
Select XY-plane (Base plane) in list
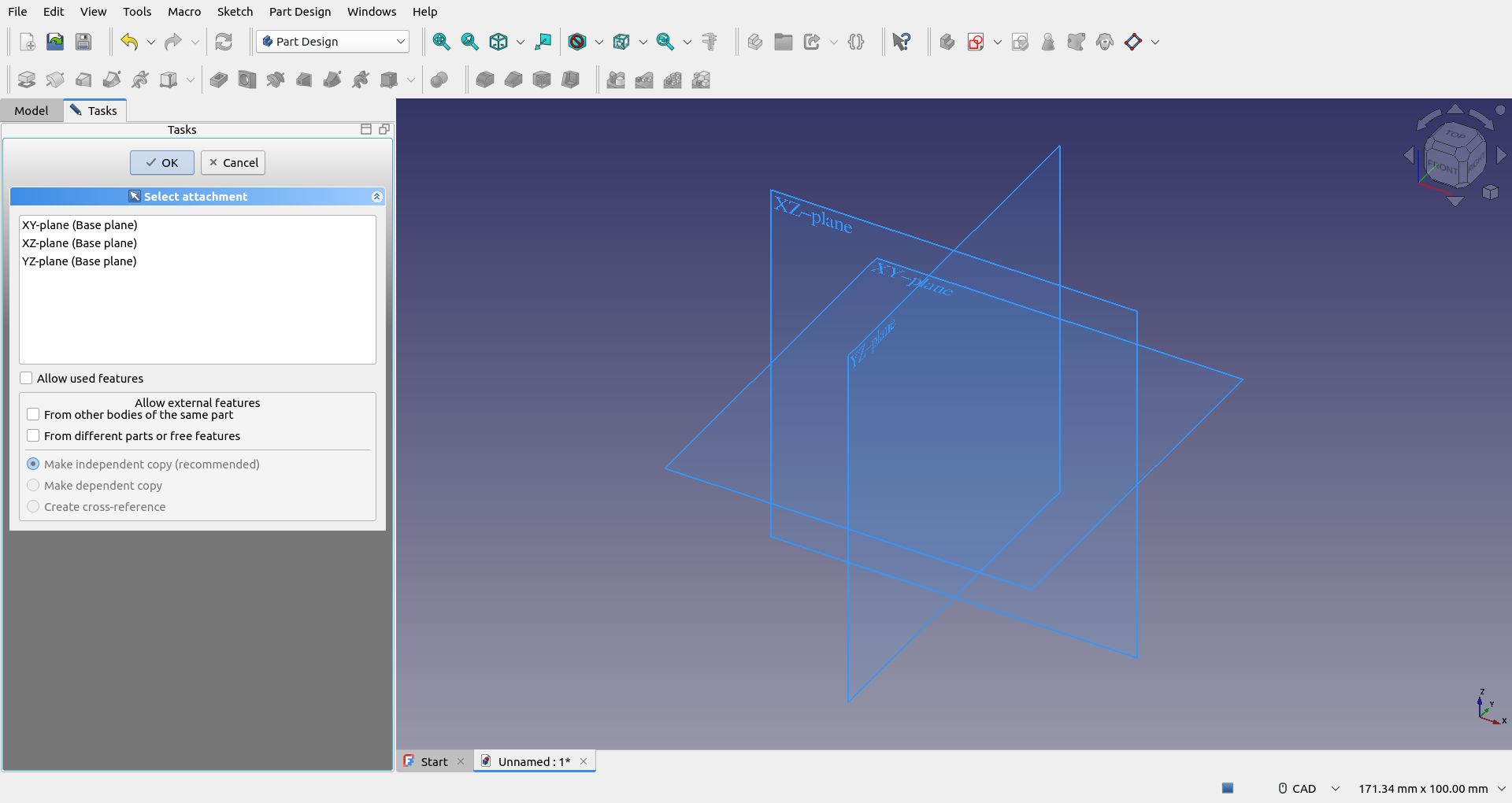[x=197, y=225]
